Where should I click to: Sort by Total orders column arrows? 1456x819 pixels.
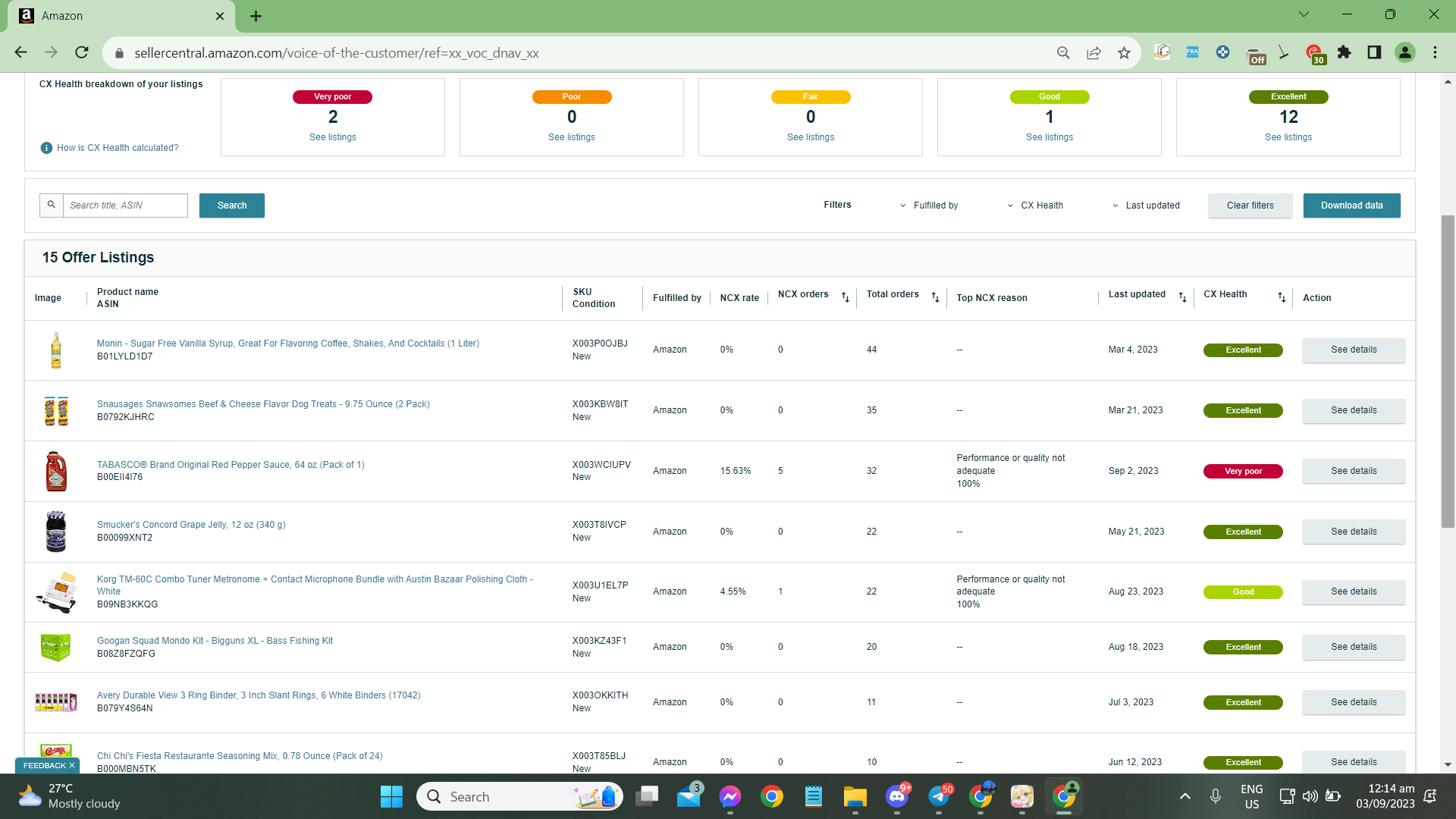[935, 297]
